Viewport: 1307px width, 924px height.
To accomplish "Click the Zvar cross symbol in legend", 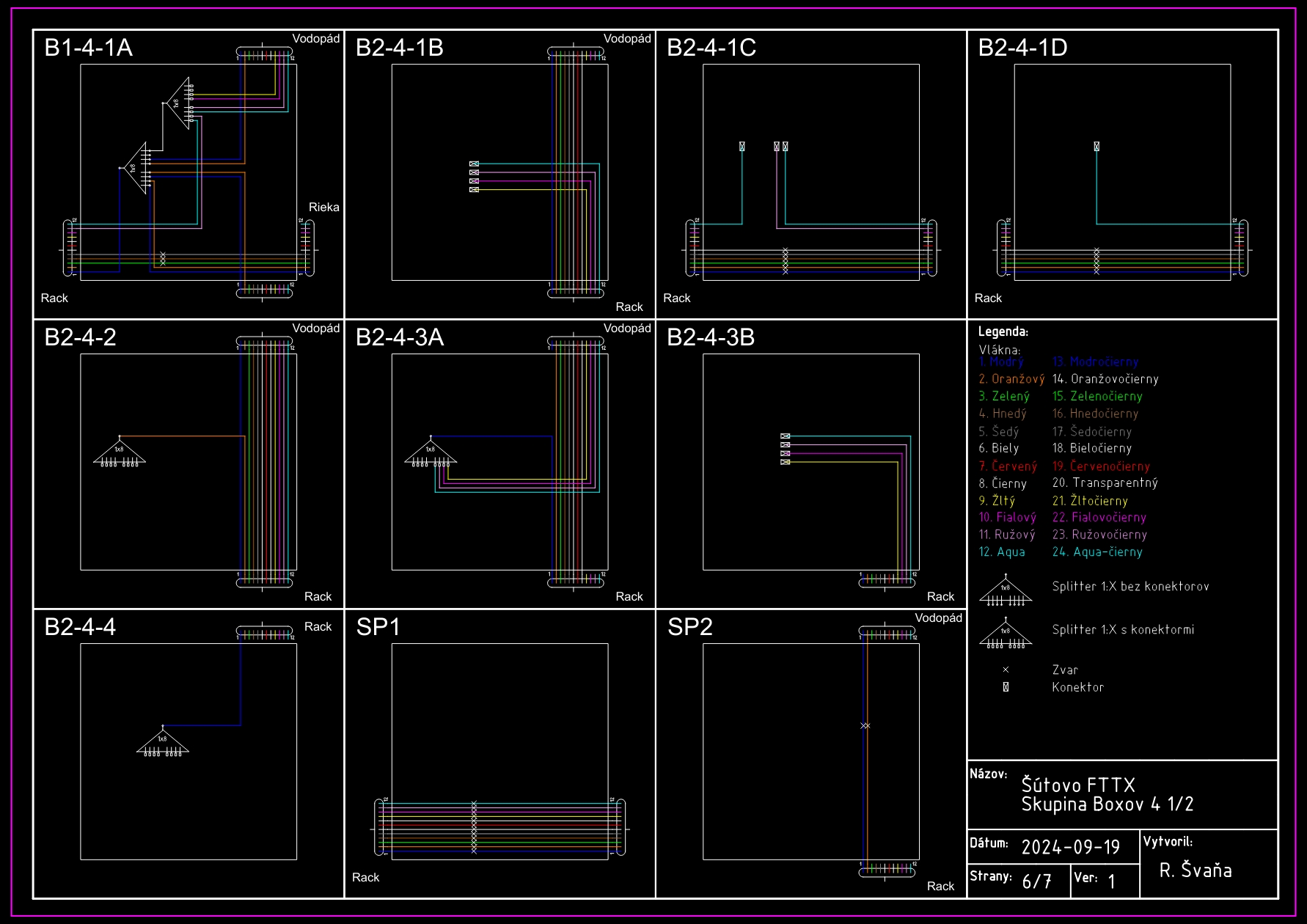I will 1006,670.
